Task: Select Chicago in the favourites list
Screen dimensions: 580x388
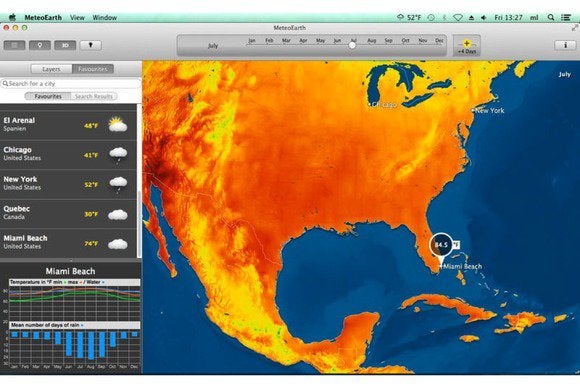Action: click(68, 155)
